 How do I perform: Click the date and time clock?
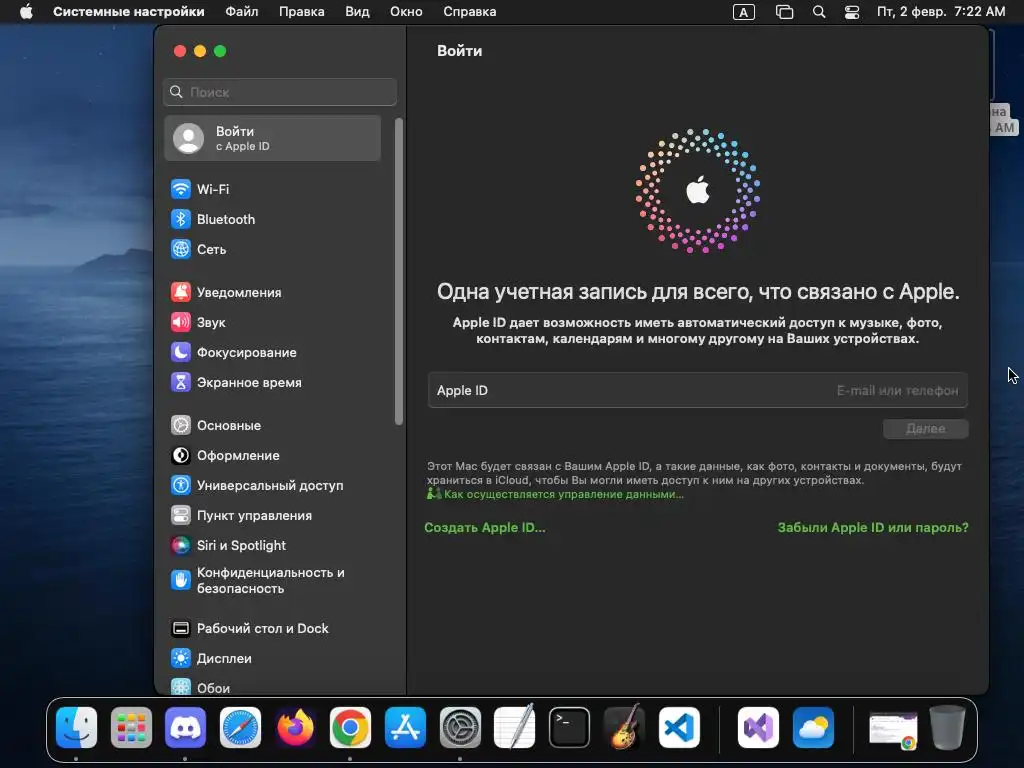pyautogui.click(x=941, y=12)
